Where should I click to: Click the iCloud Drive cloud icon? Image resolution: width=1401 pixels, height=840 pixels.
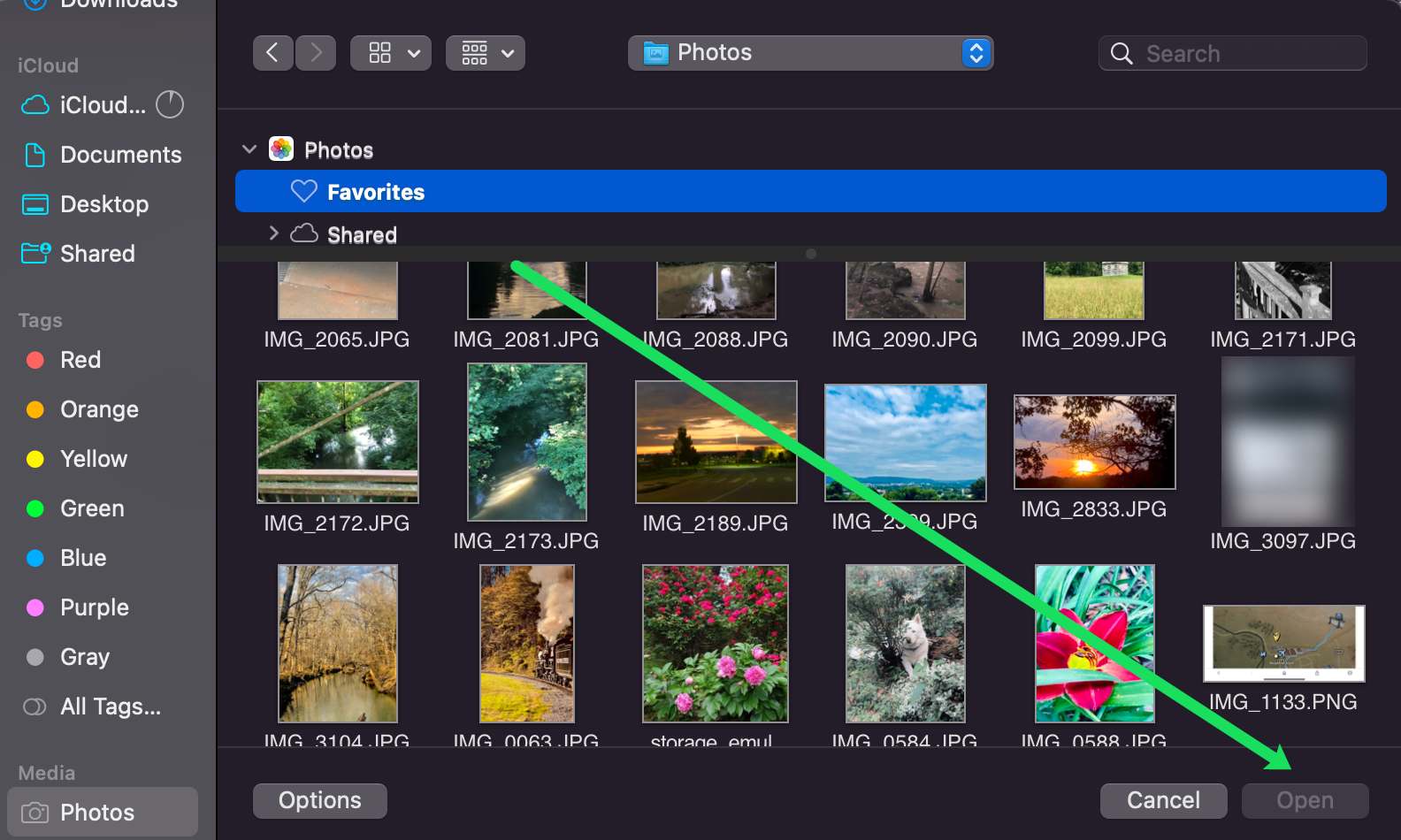pyautogui.click(x=35, y=105)
